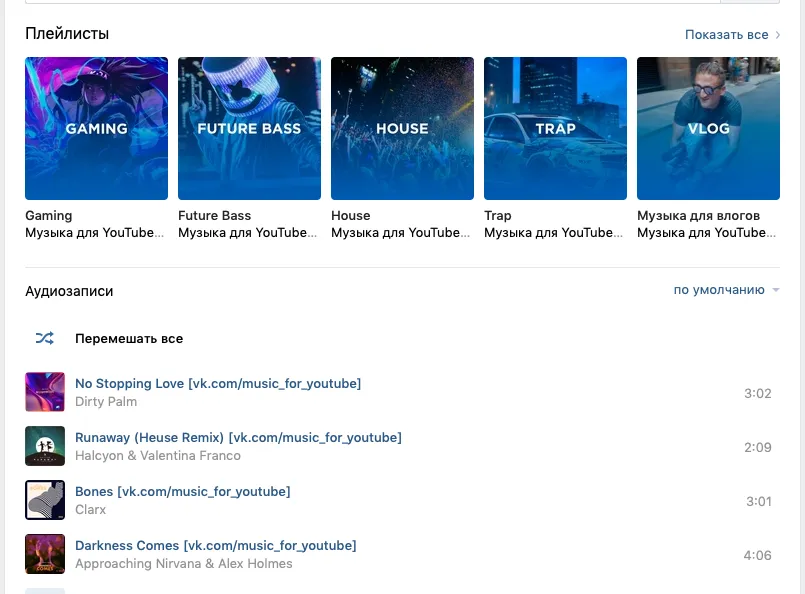The width and height of the screenshot is (805, 594).
Task: Open the Vlog playlist cover
Action: point(708,128)
